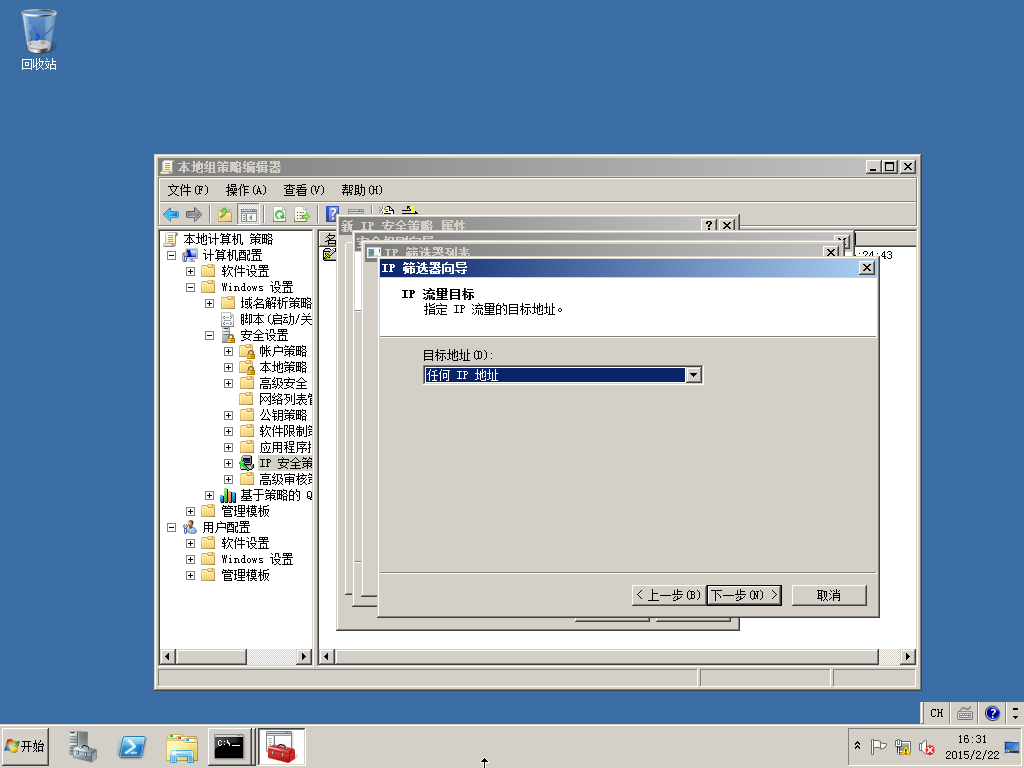
Task: Expand the 域名解析策略 node
Action: pos(209,303)
